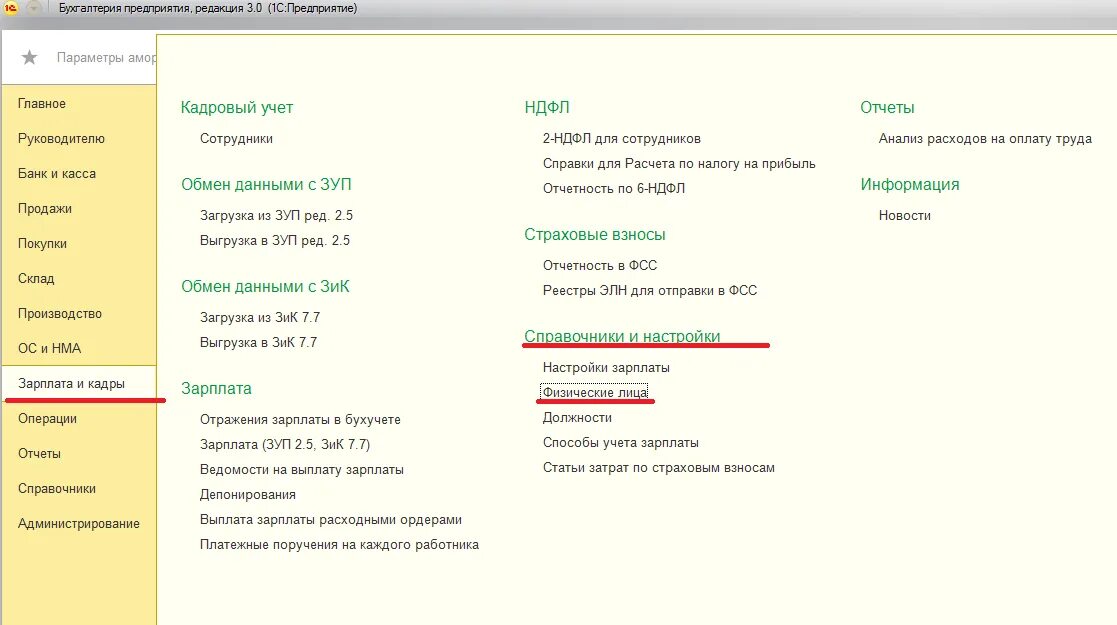Click the Зарплата group heading
1117x625 pixels.
pos(217,388)
